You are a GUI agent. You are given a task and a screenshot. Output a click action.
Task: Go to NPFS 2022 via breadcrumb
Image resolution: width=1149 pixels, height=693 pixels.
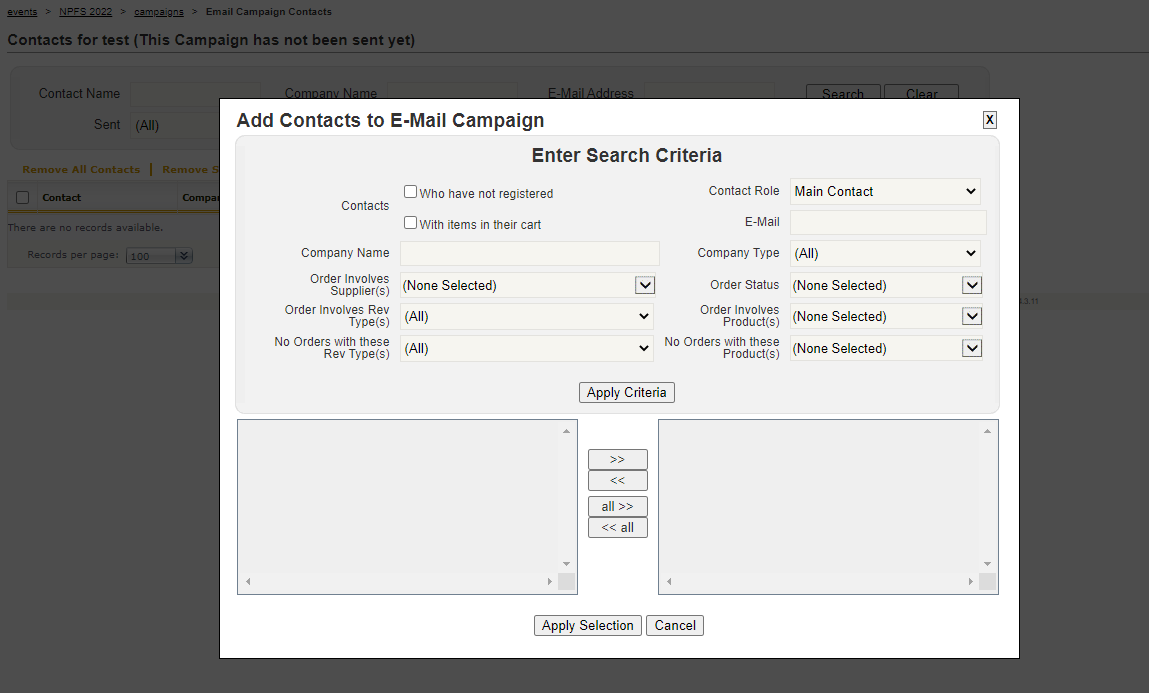[85, 12]
